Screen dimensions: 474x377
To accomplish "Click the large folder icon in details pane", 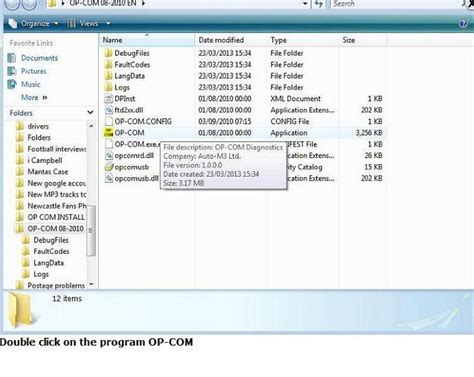I will pyautogui.click(x=22, y=310).
